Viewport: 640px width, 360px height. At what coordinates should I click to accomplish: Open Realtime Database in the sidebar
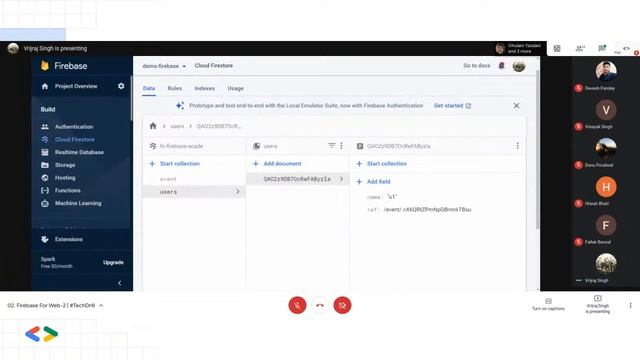[79, 152]
